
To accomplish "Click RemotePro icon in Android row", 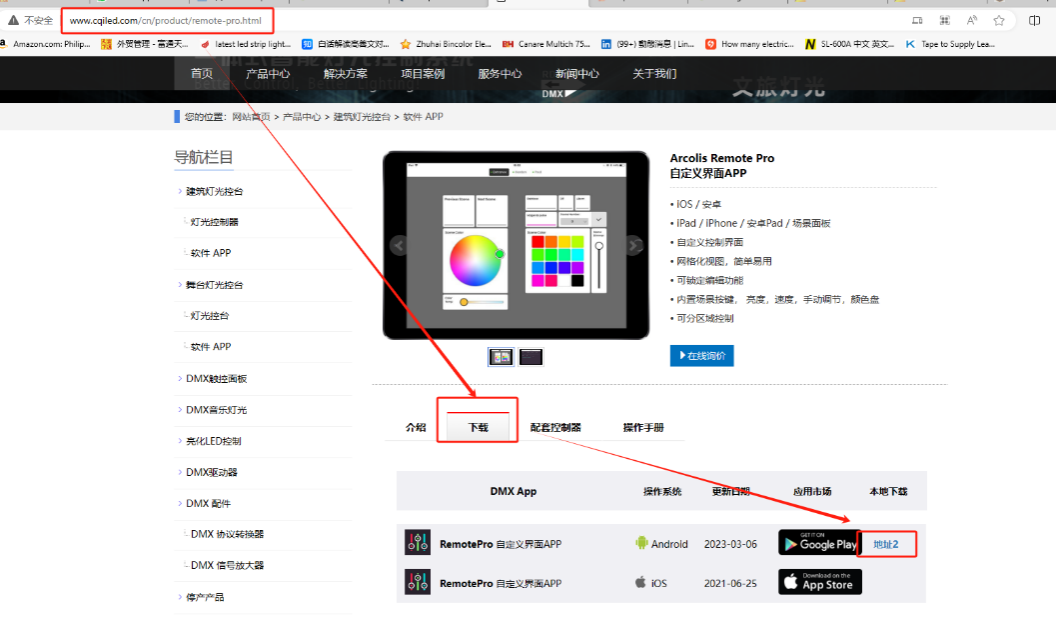I will point(418,542).
